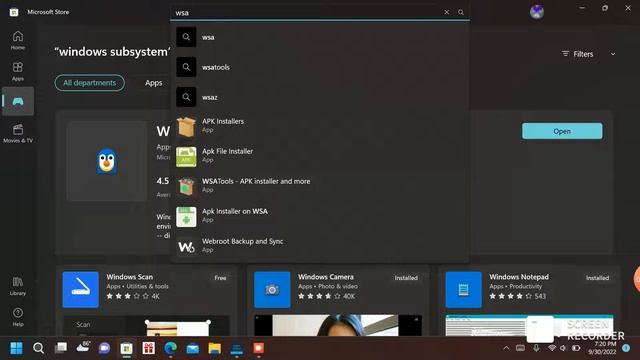Open Mail app from taskbar

tap(193, 348)
